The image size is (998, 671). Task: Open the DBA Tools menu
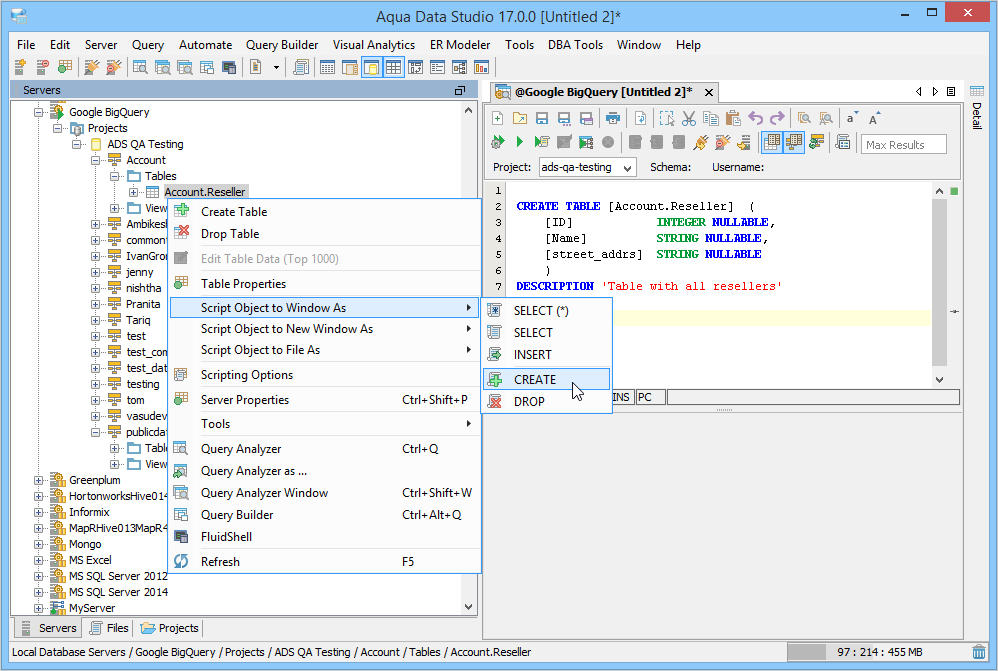(575, 45)
